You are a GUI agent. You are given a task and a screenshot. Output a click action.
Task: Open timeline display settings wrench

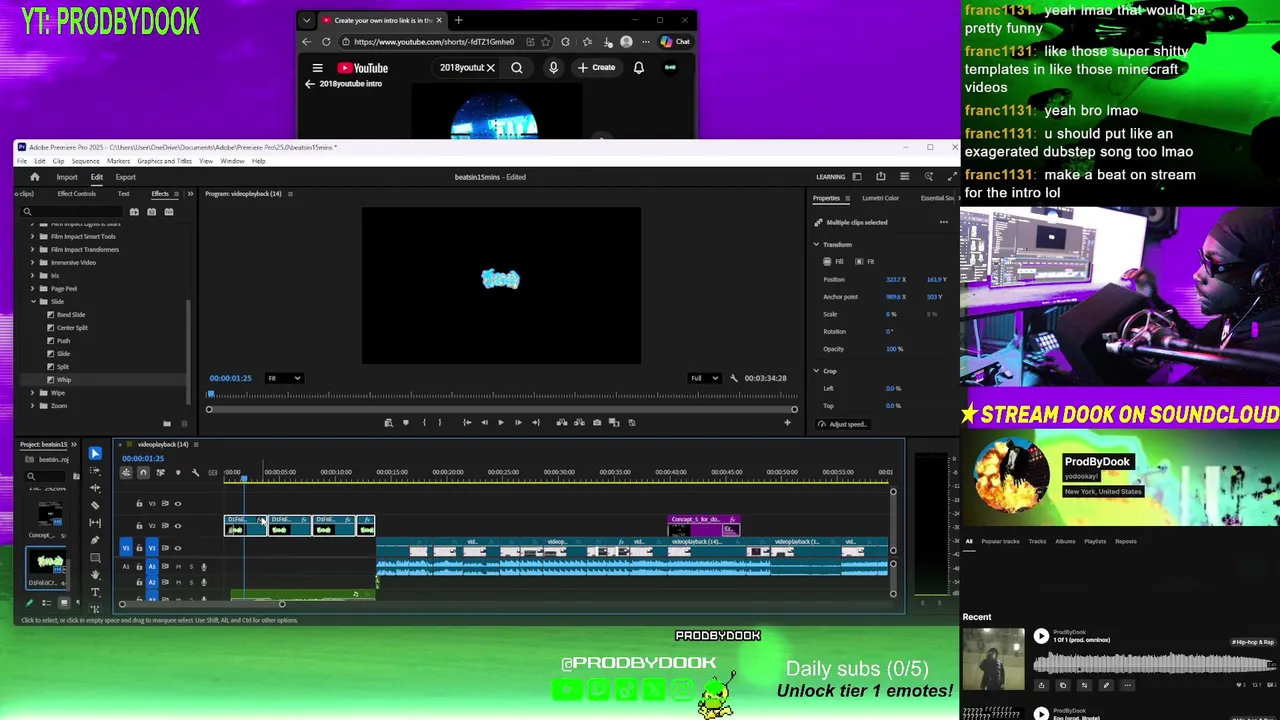click(196, 472)
